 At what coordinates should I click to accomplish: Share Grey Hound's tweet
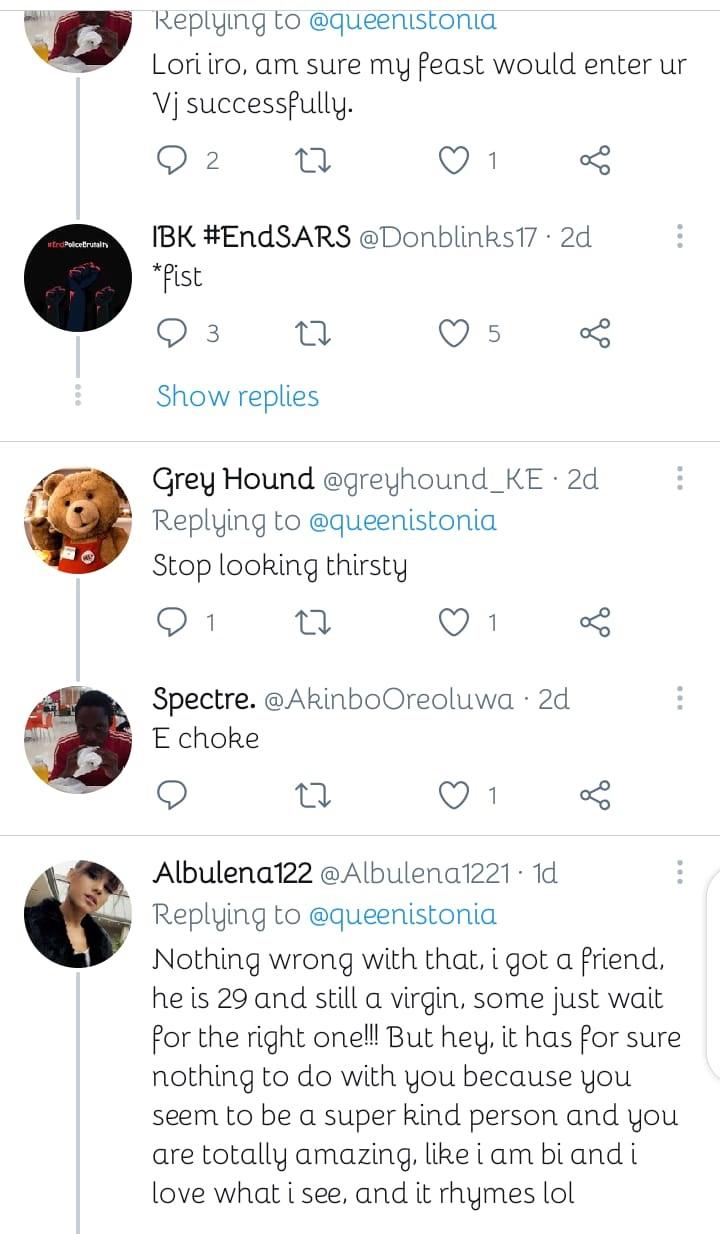pyautogui.click(x=595, y=623)
